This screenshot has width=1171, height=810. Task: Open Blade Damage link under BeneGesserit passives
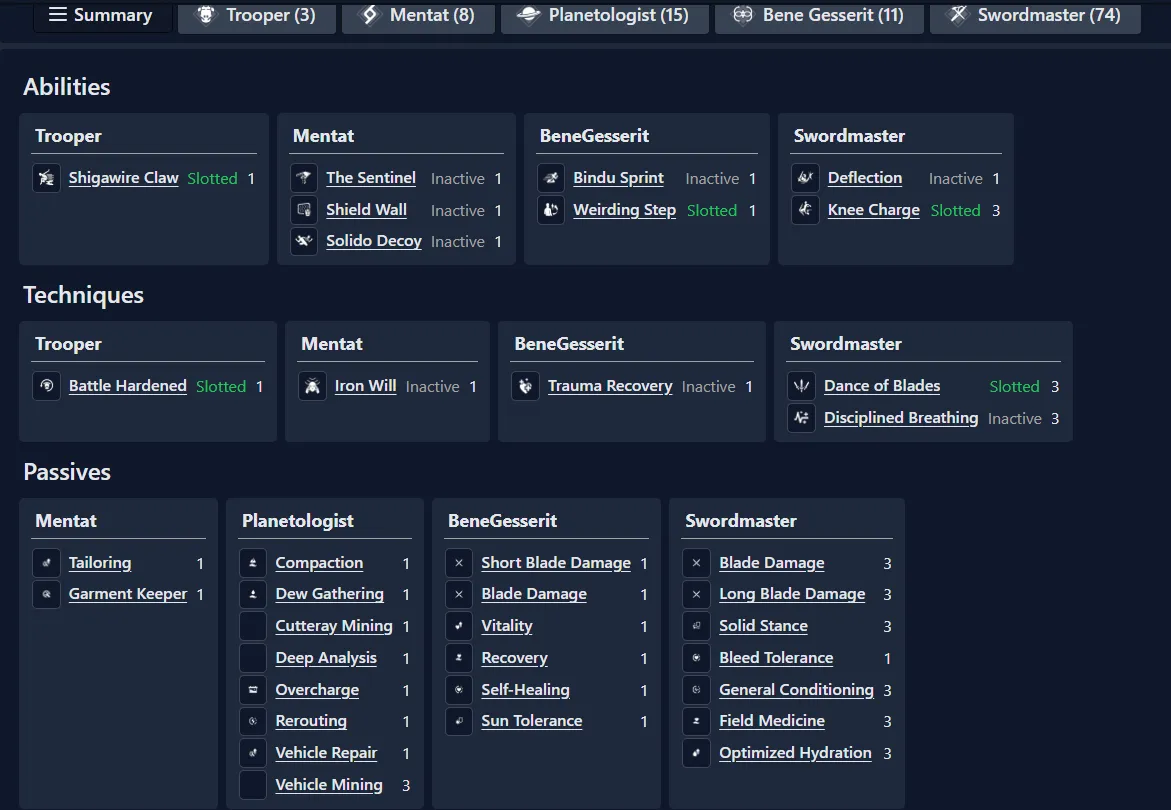pos(534,594)
